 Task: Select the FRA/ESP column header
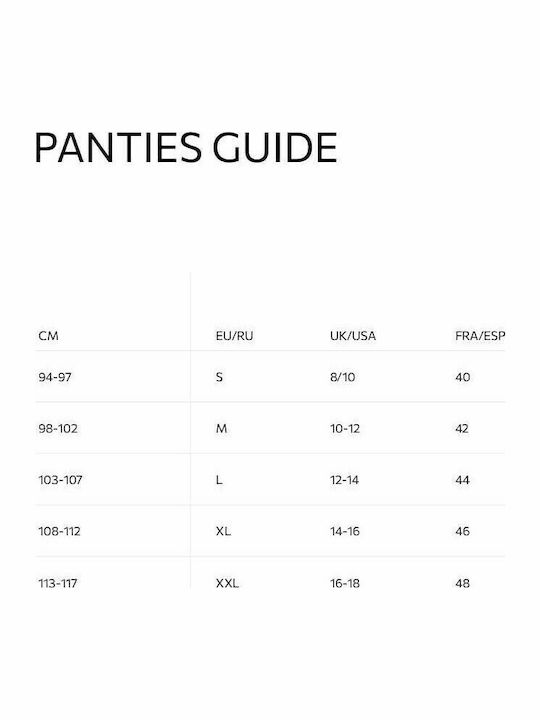(480, 336)
